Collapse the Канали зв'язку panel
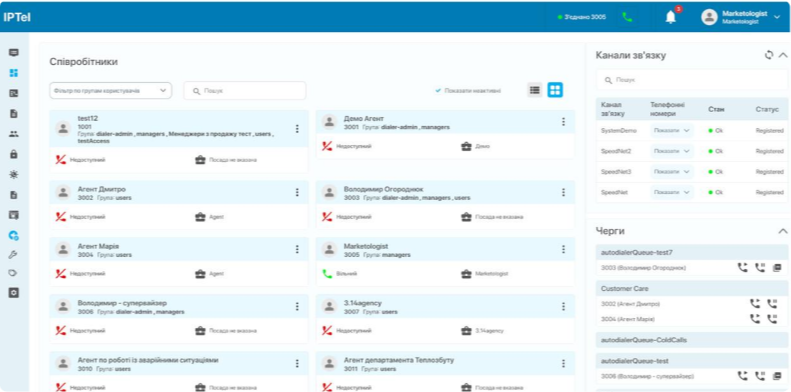Screen dimensions: 791x392 783,55
